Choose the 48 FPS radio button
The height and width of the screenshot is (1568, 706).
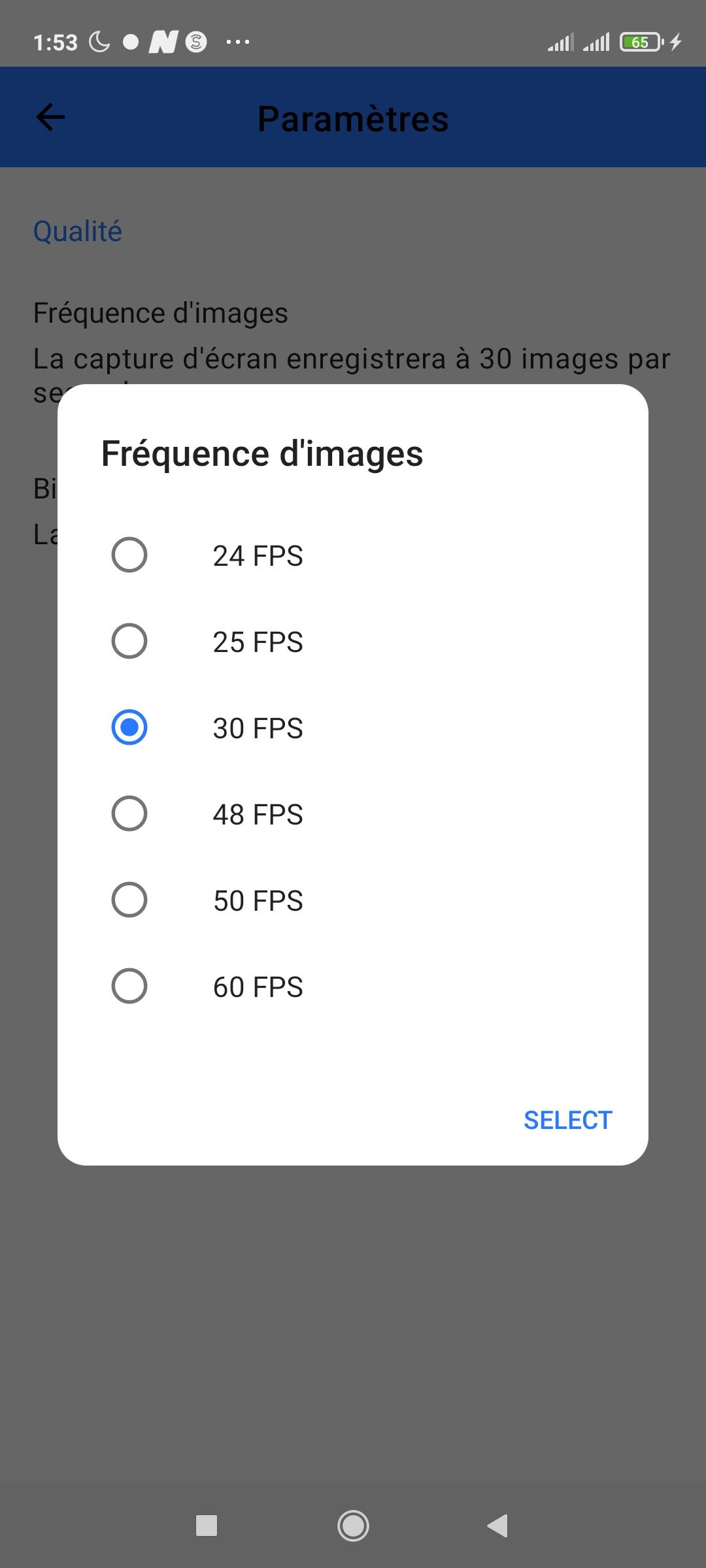(x=129, y=813)
